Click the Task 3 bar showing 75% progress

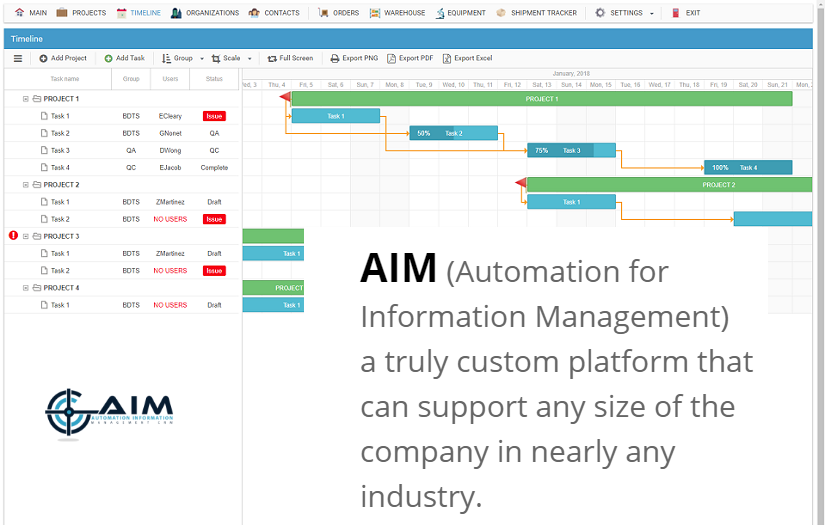click(x=571, y=150)
